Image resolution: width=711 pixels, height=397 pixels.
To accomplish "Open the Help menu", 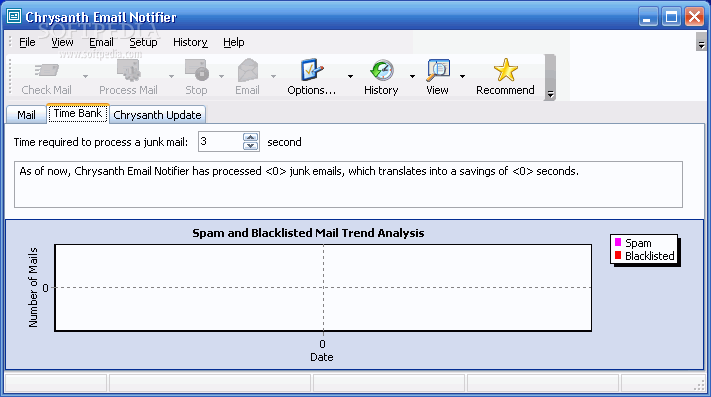I will click(x=234, y=42).
